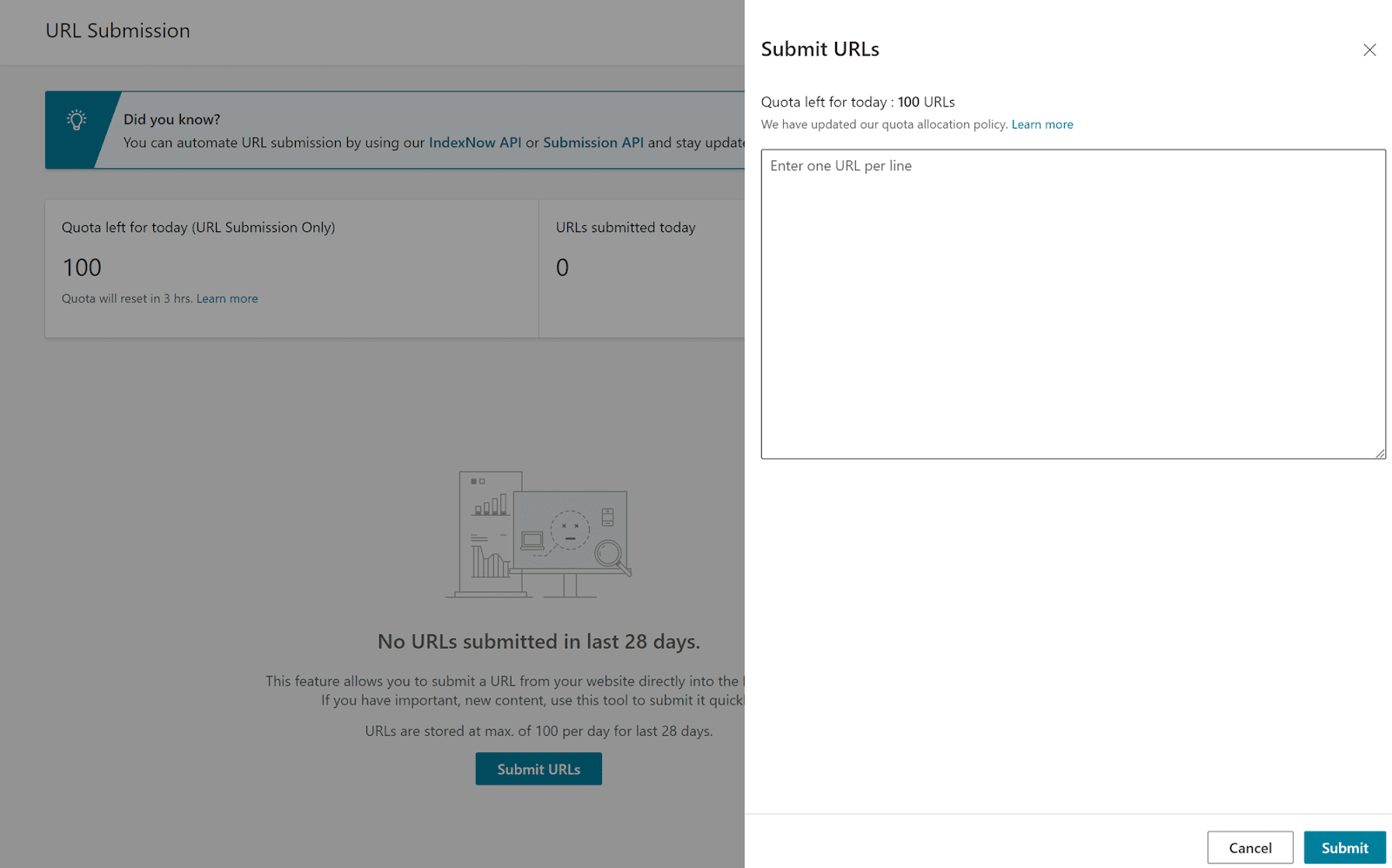Click the Submit button in panel

click(1344, 847)
